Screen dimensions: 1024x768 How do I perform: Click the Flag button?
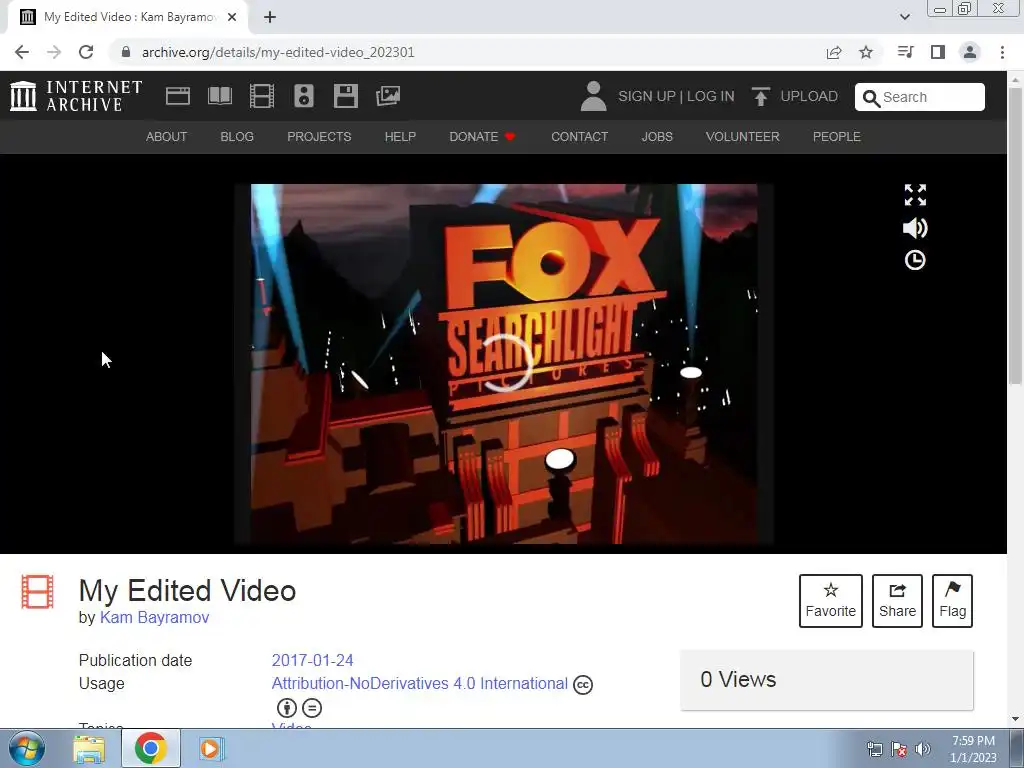[x=952, y=601]
